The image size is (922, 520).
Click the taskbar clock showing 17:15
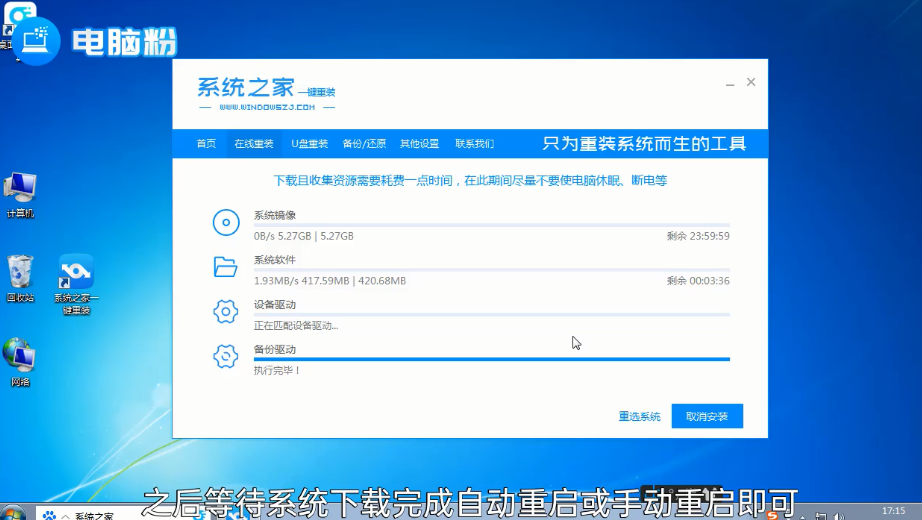pos(893,511)
